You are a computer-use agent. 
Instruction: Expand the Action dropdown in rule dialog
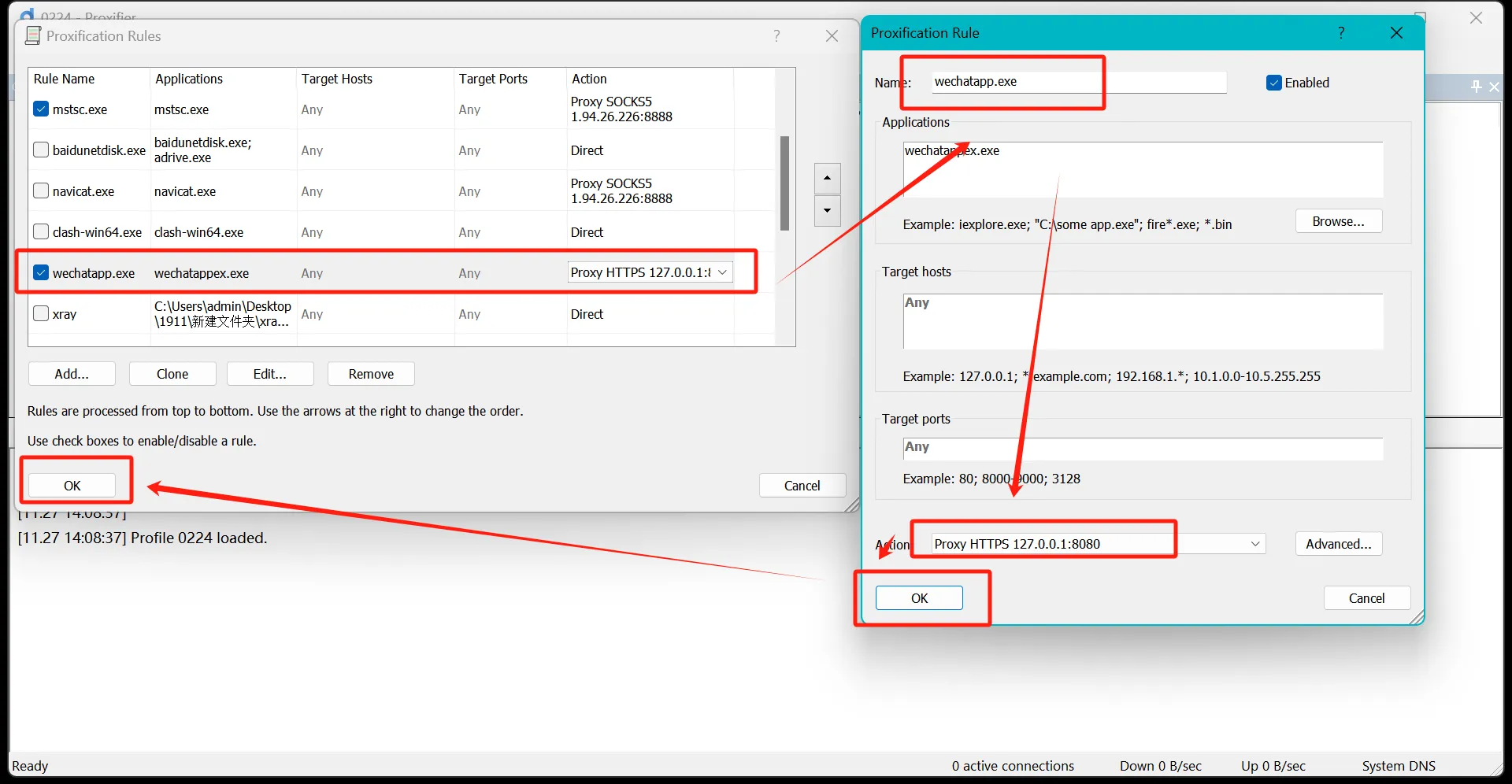pyautogui.click(x=1255, y=544)
